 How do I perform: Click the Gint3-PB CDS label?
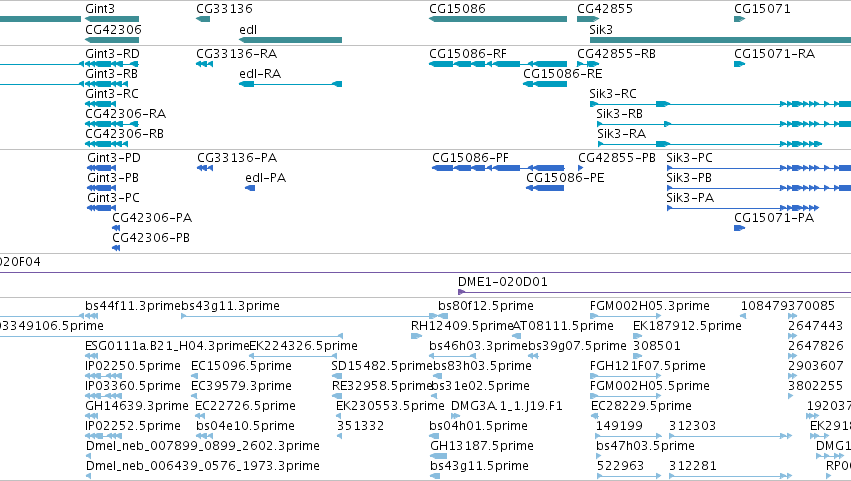pos(113,178)
